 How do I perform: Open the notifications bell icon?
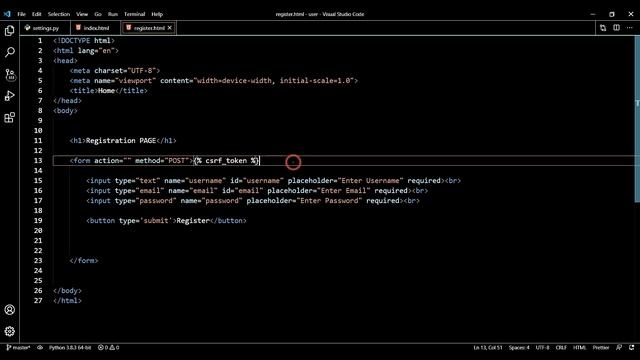click(x=632, y=348)
